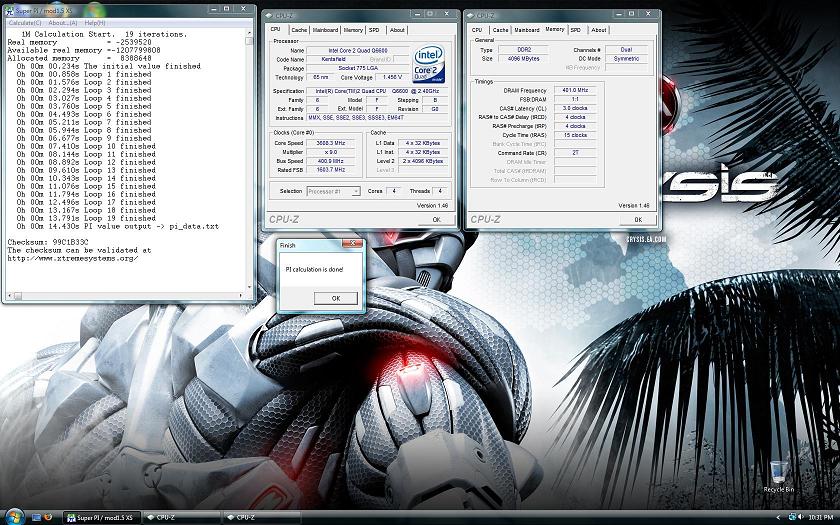The image size is (840, 525).
Task: Click the Super PI / mod1.5 XS taskbar button
Action: click(x=102, y=518)
